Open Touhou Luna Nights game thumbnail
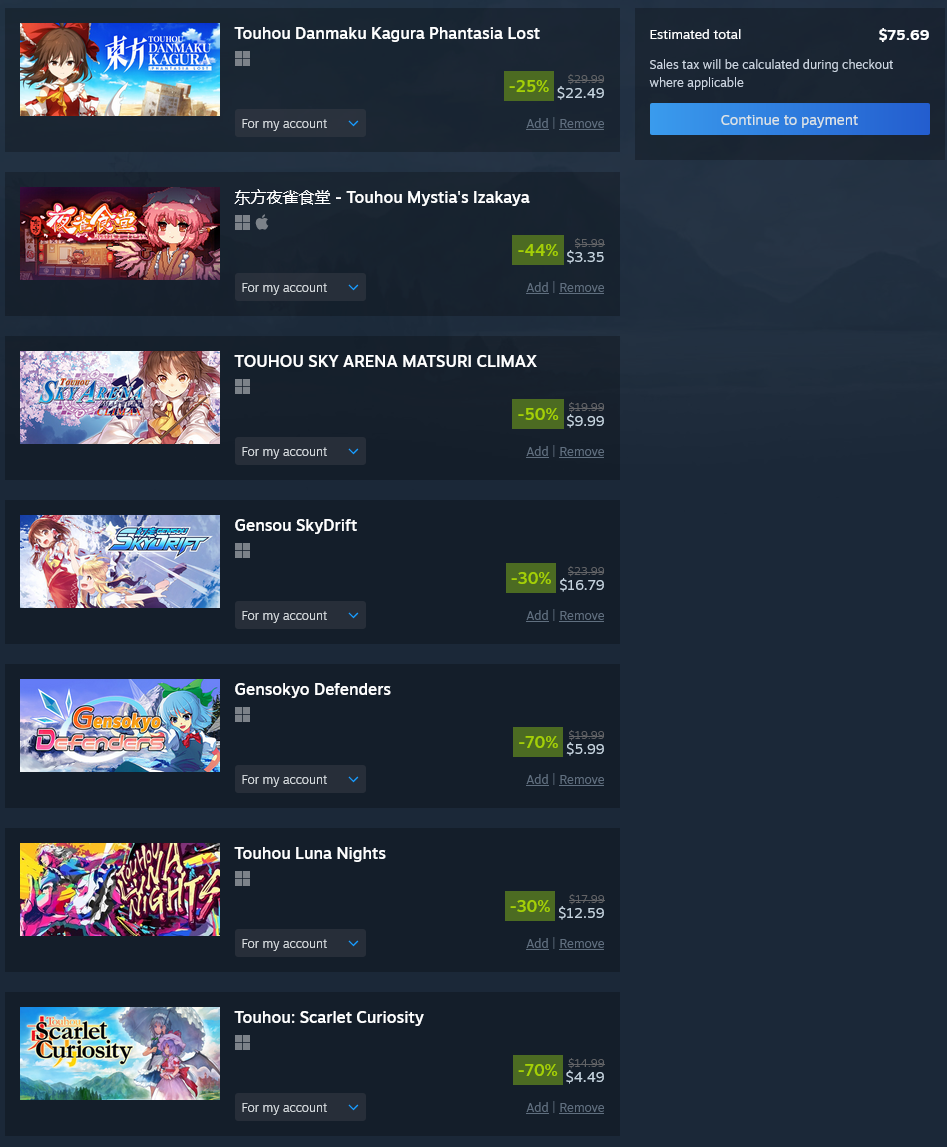Image resolution: width=947 pixels, height=1147 pixels. [x=120, y=890]
